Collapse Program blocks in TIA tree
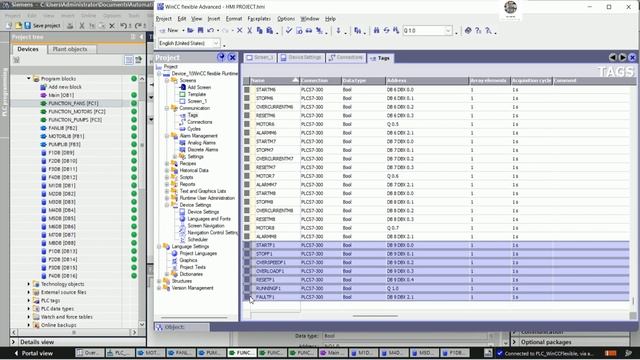 29,78
